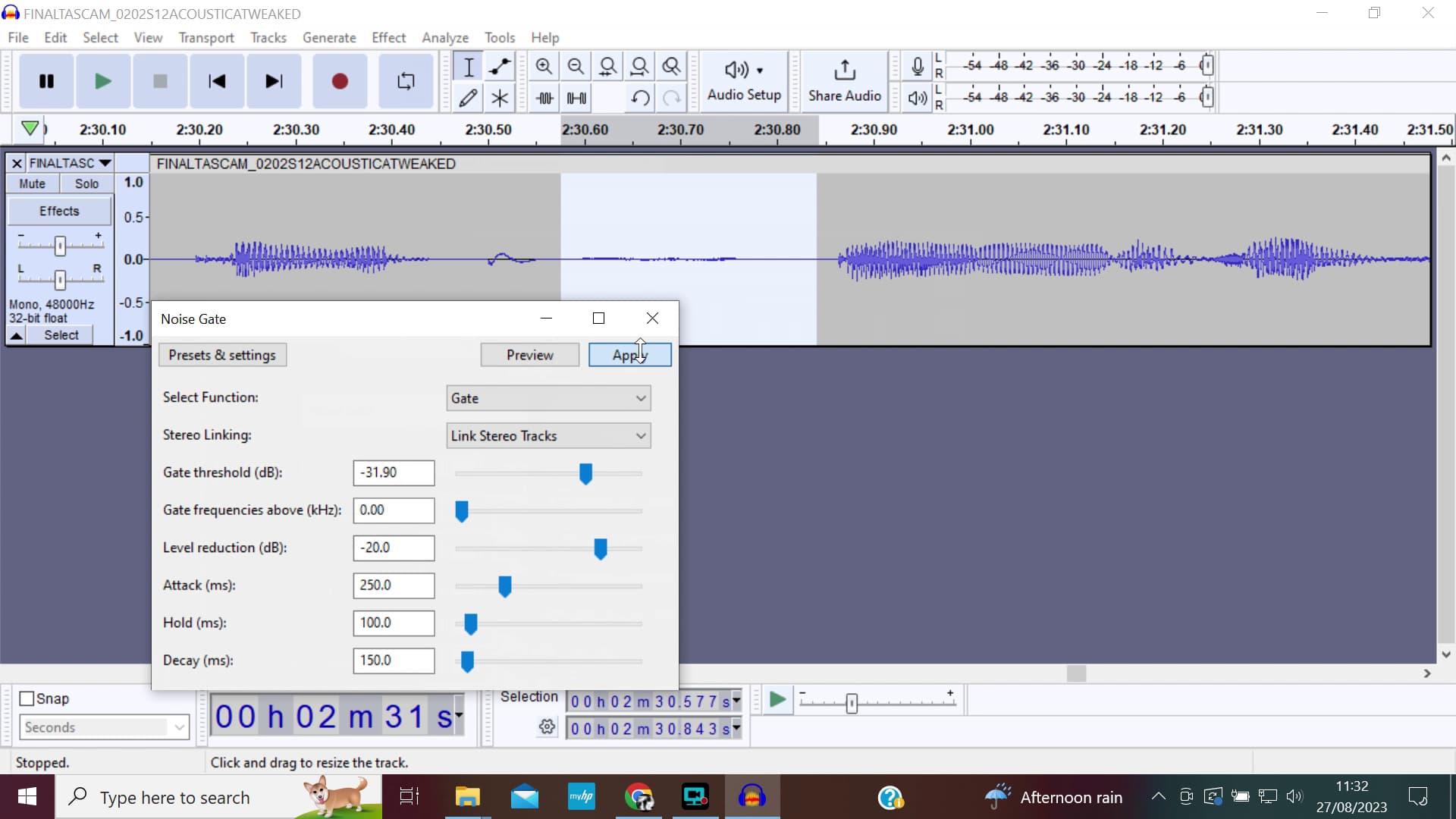The height and width of the screenshot is (819, 1456).
Task: Open the Audio Setup menu
Action: tap(744, 81)
